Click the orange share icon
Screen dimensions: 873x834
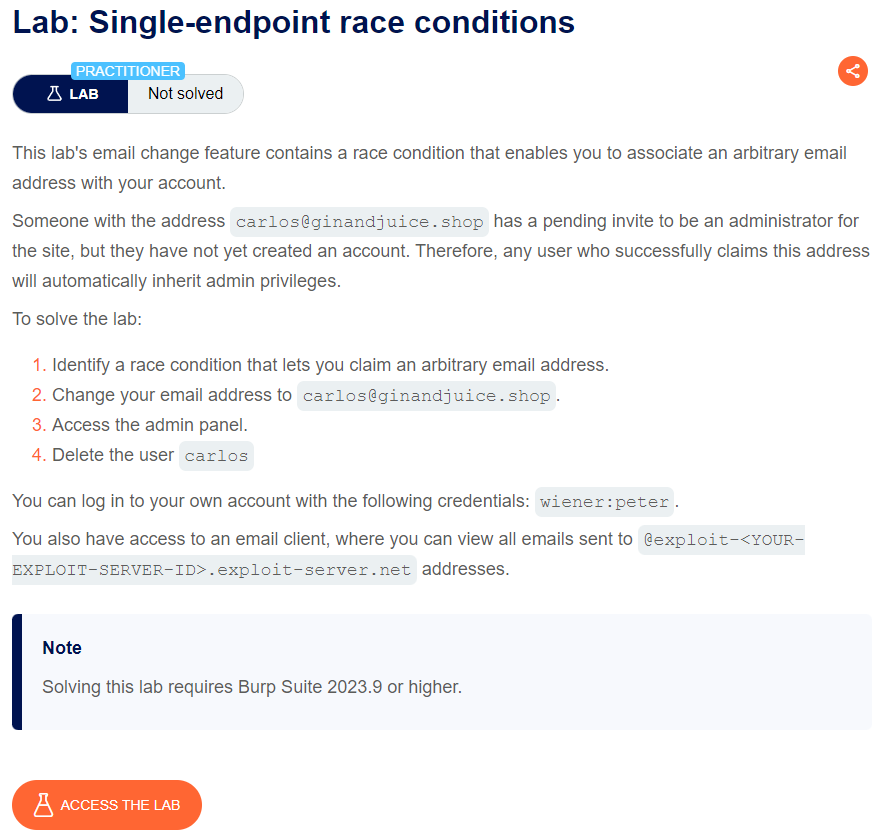(852, 71)
